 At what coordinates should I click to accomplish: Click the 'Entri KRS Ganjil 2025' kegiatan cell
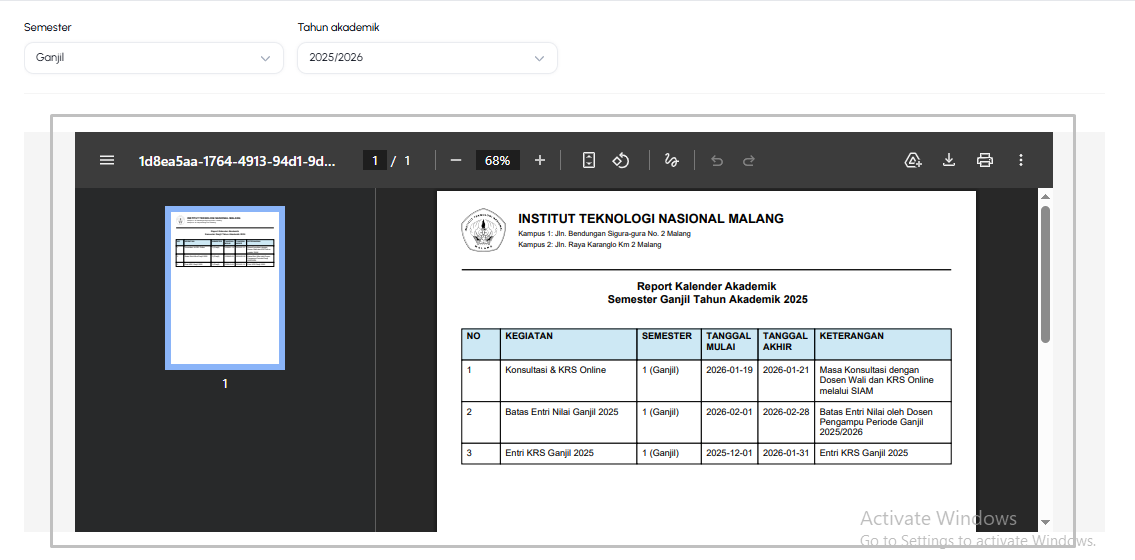click(568, 454)
